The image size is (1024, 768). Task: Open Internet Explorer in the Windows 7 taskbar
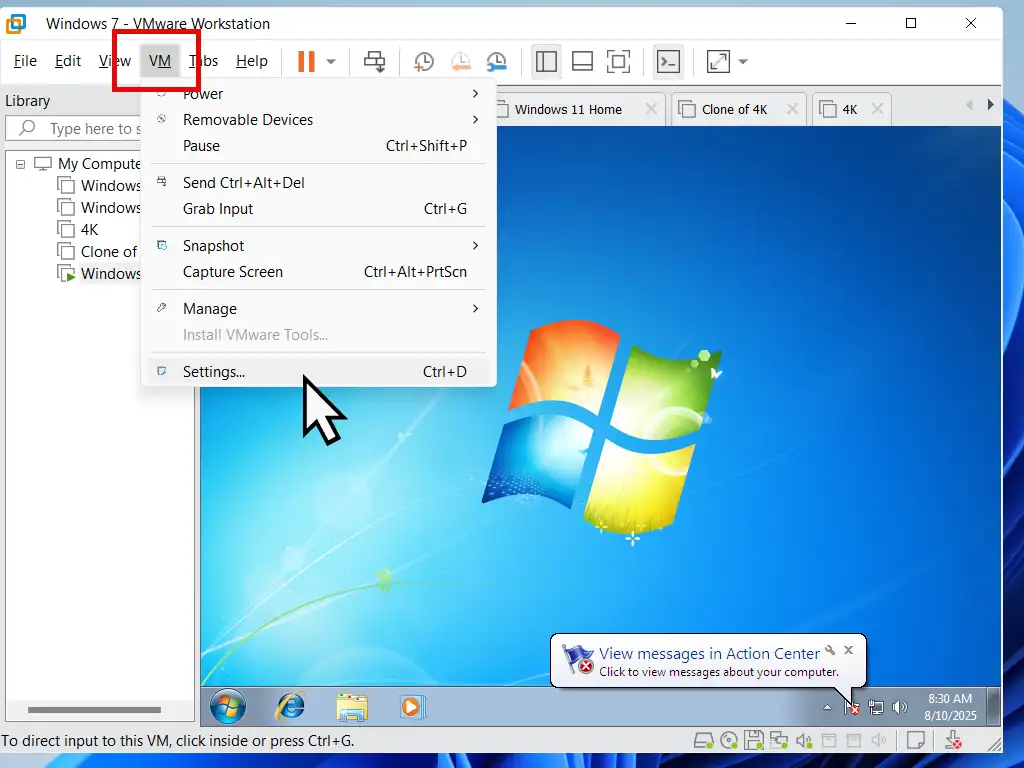pos(290,707)
